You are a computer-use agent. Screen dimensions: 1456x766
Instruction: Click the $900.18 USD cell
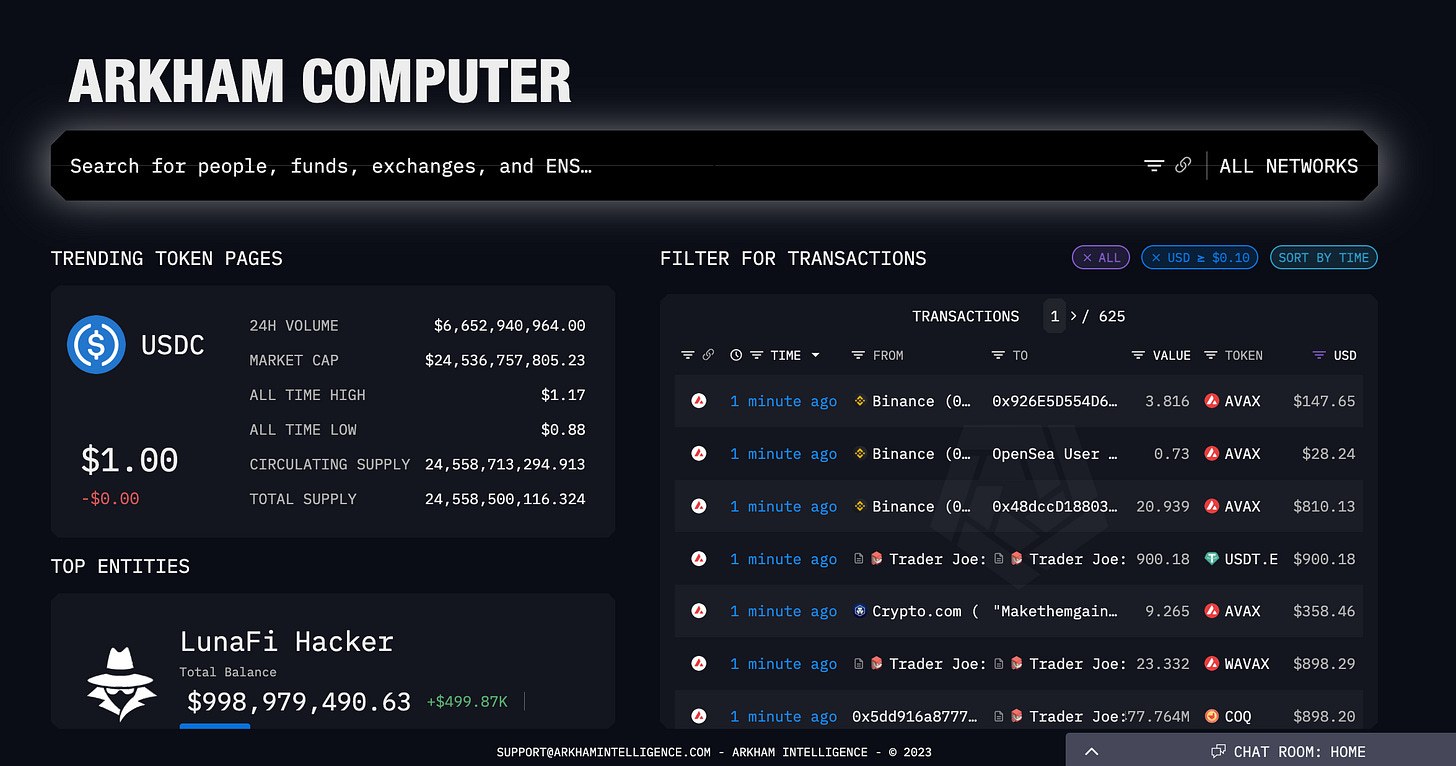point(1324,558)
